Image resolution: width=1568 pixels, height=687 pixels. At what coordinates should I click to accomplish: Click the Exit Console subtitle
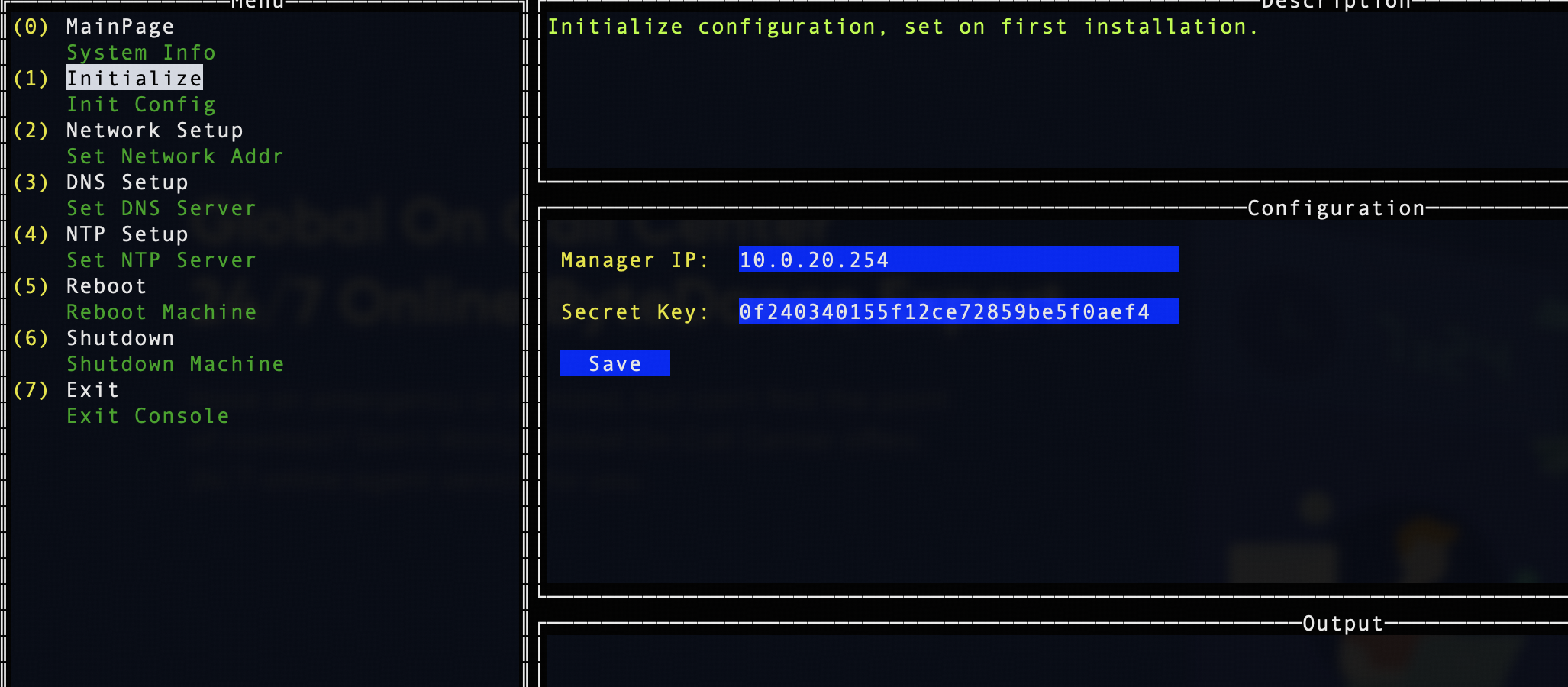[147, 416]
